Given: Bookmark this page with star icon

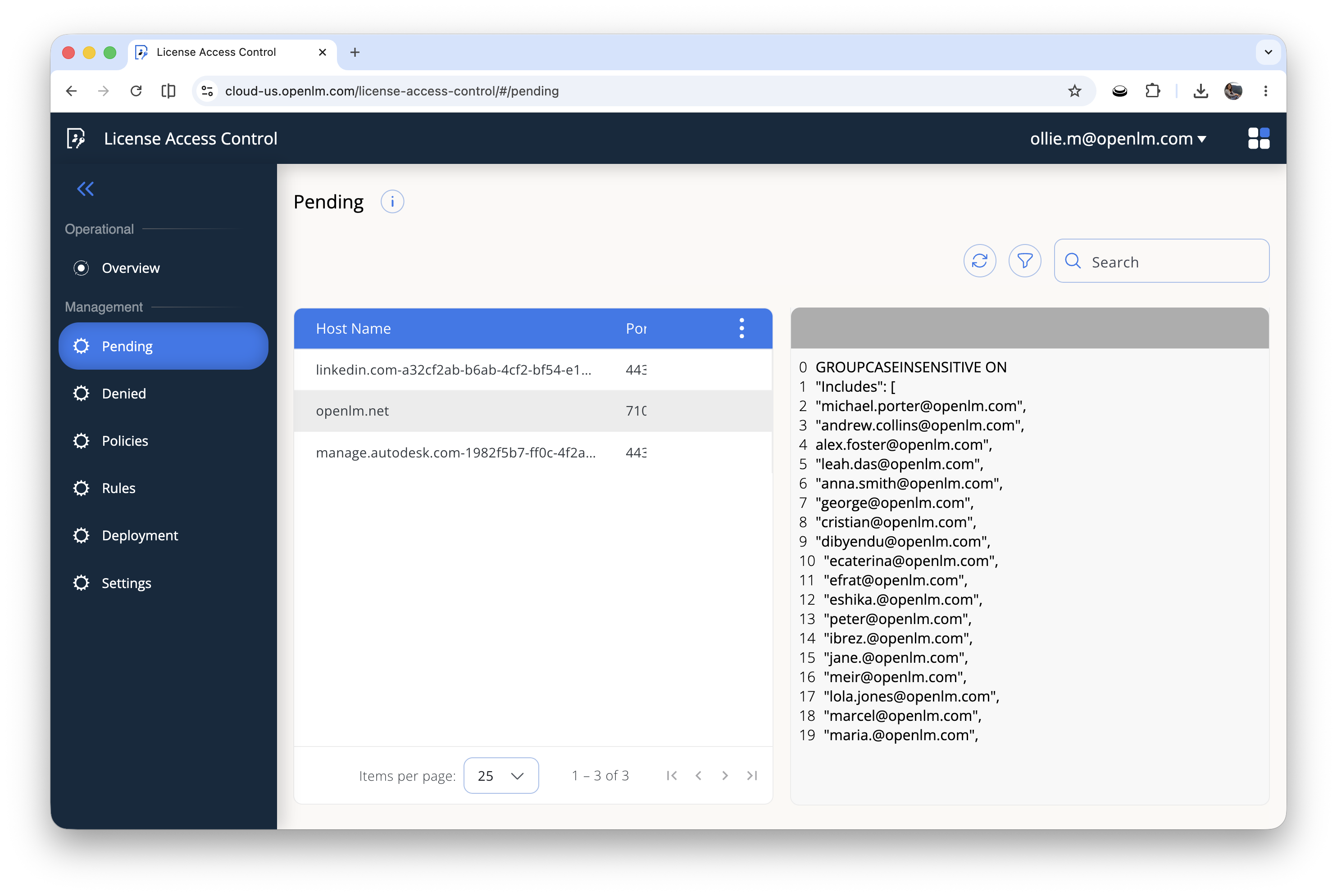Looking at the screenshot, I should pos(1075,91).
